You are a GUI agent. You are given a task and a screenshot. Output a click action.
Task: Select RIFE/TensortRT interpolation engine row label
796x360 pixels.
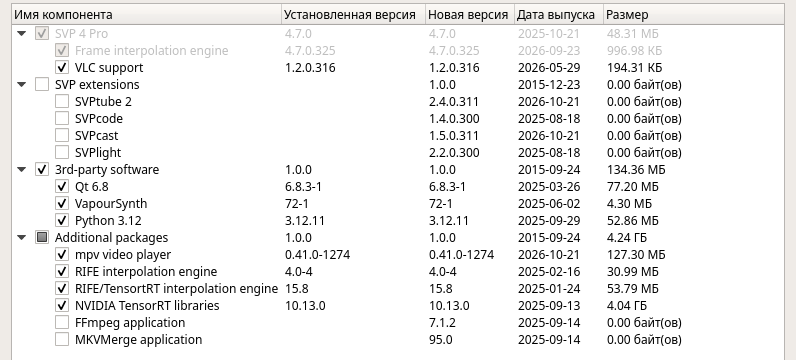click(176, 288)
